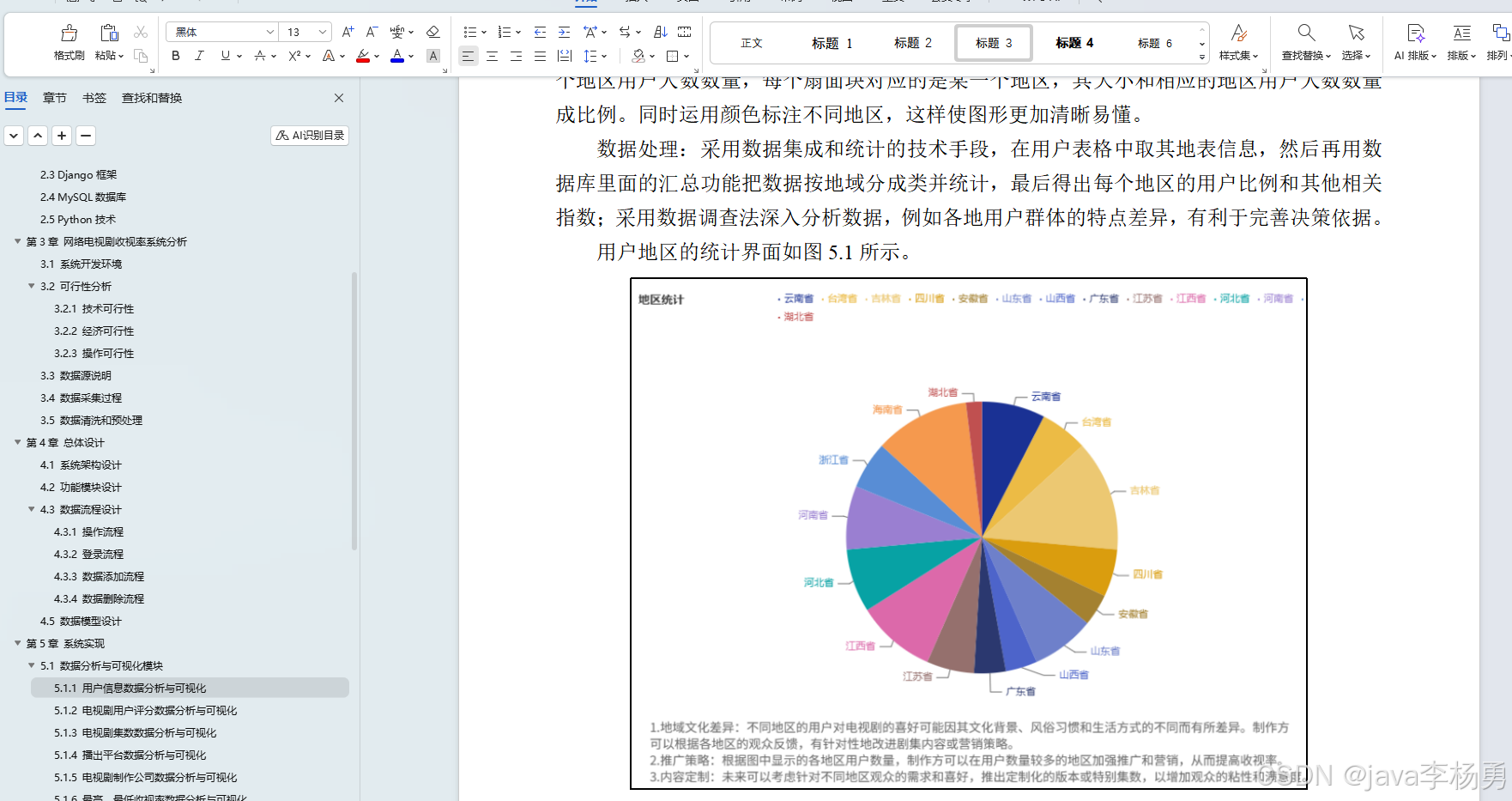Collapse the 第5章 系统实现 tree node
The width and height of the screenshot is (1512, 801).
[x=18, y=643]
